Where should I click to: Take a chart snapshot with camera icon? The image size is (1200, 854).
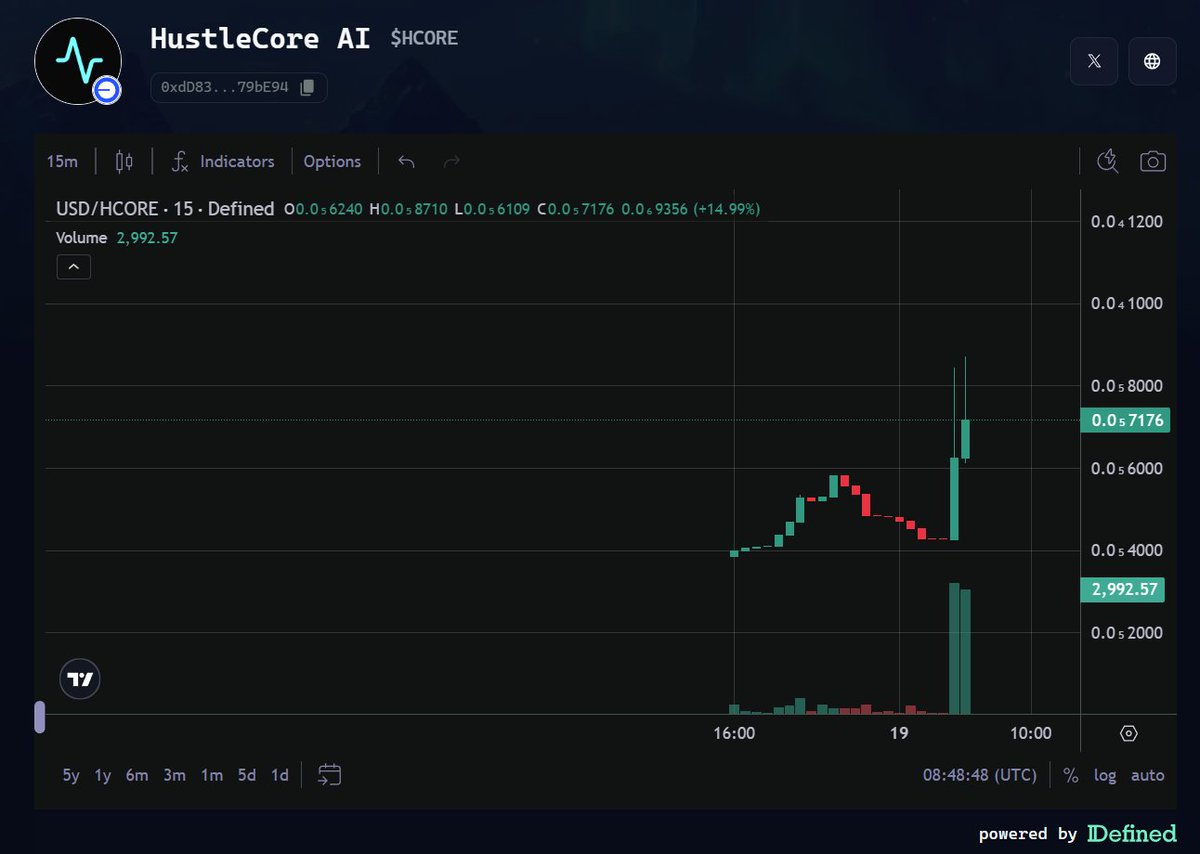pos(1153,161)
